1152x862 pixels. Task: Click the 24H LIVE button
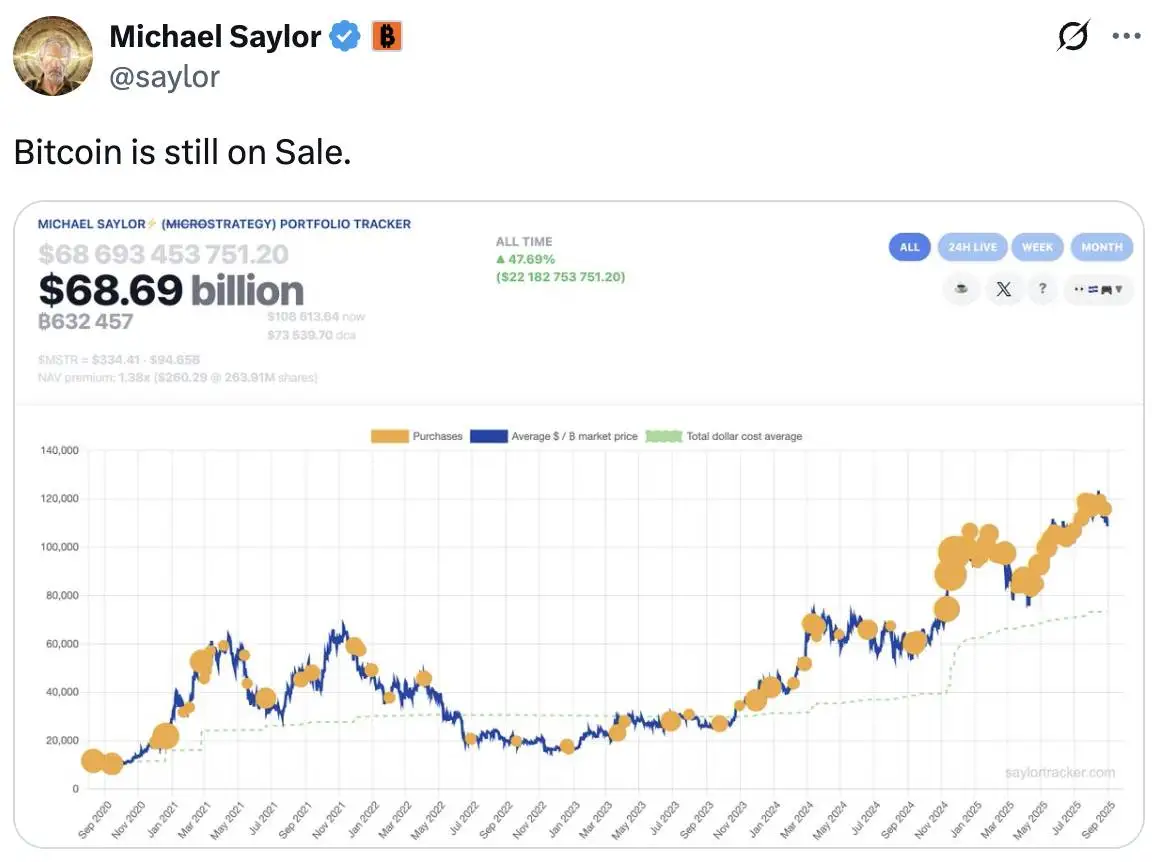[972, 247]
